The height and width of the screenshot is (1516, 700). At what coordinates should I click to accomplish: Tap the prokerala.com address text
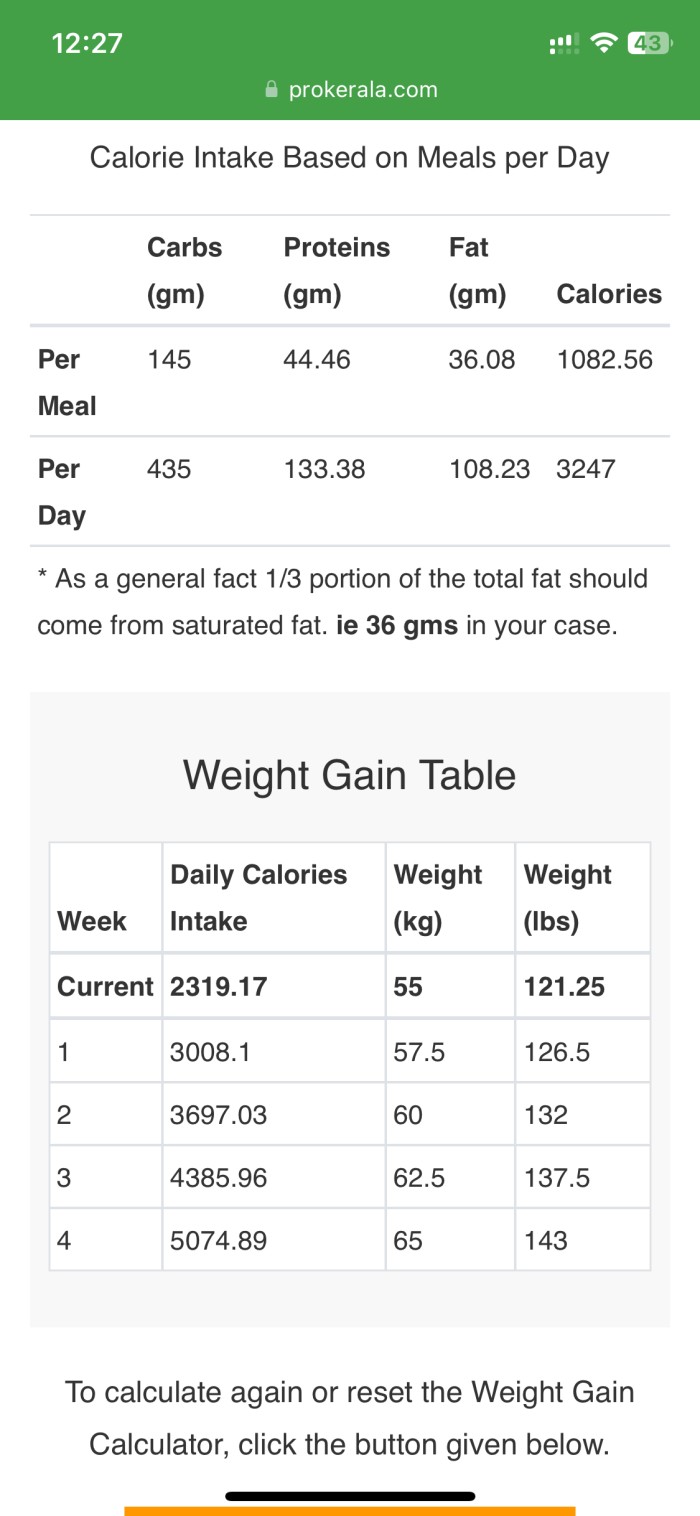point(362,90)
